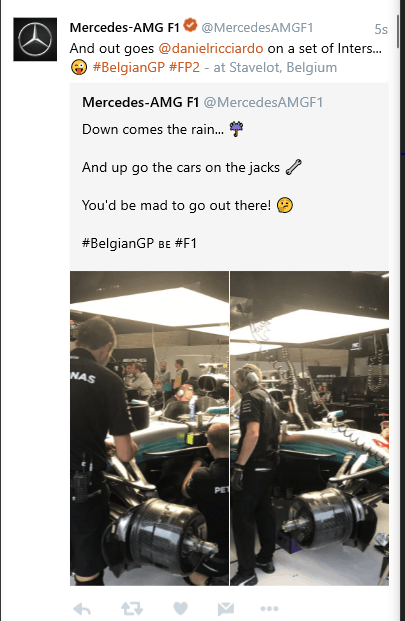Like the tweet with the heart icon
The width and height of the screenshot is (405, 621).
pos(181,608)
